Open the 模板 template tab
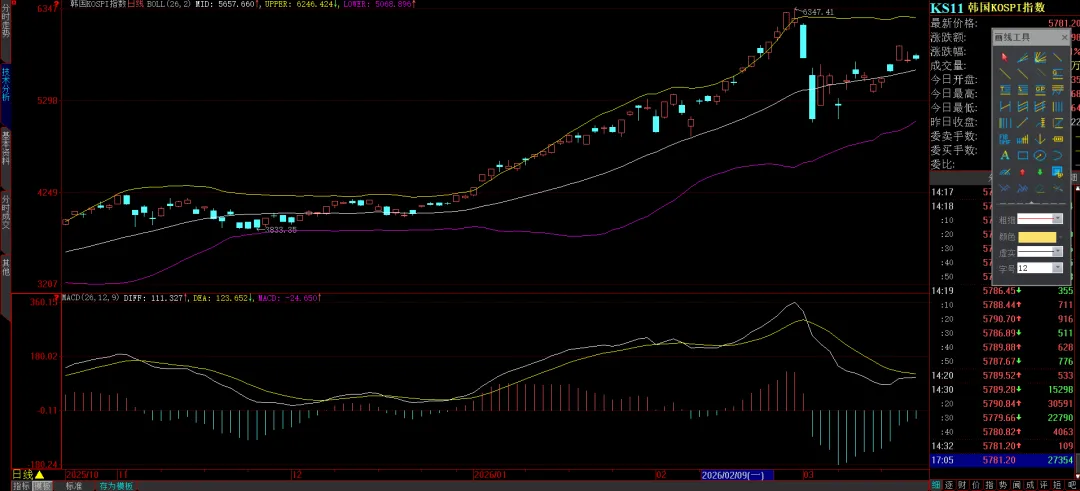Screen dimensions: 1080x491 tap(43, 486)
